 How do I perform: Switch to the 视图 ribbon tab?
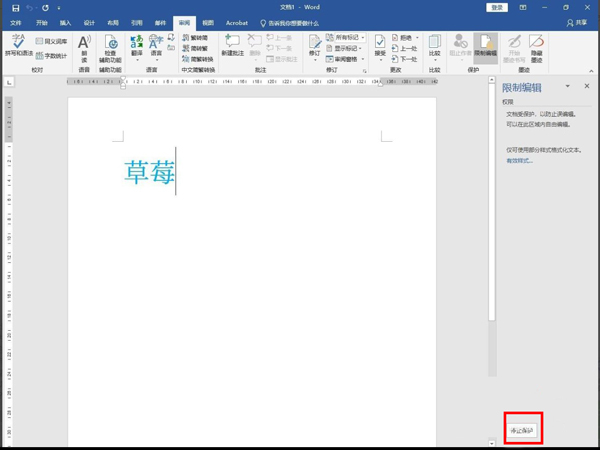click(x=208, y=22)
